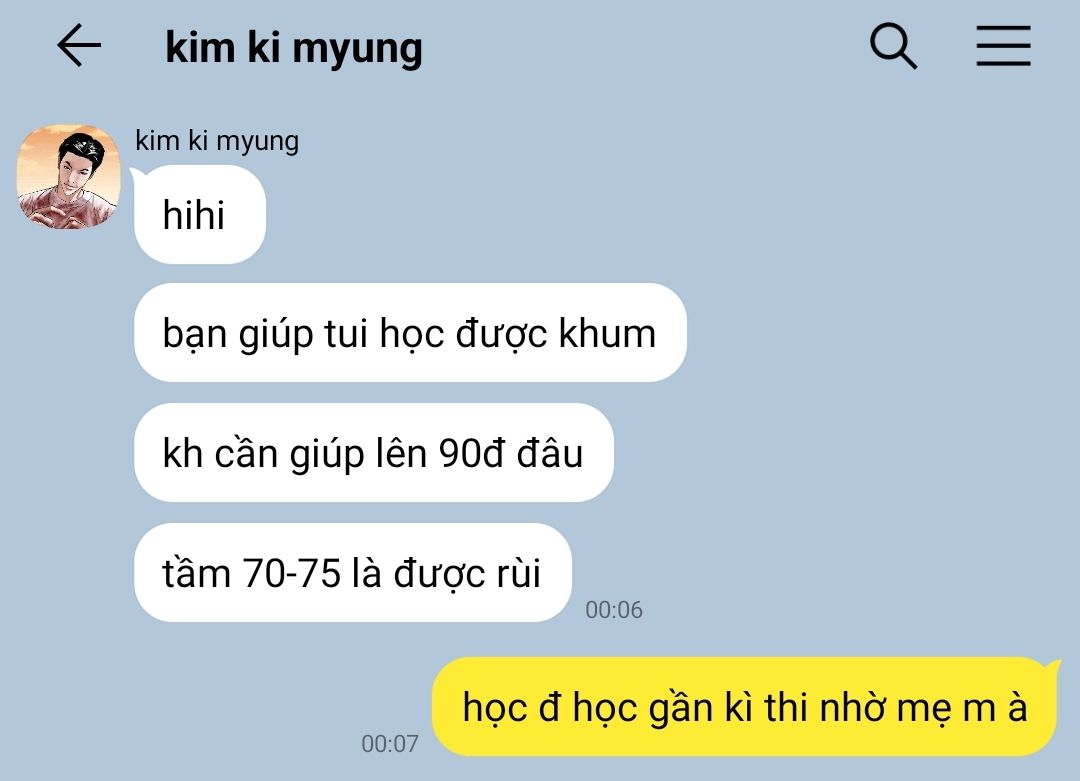Open the search magnifier icon

pyautogui.click(x=893, y=45)
